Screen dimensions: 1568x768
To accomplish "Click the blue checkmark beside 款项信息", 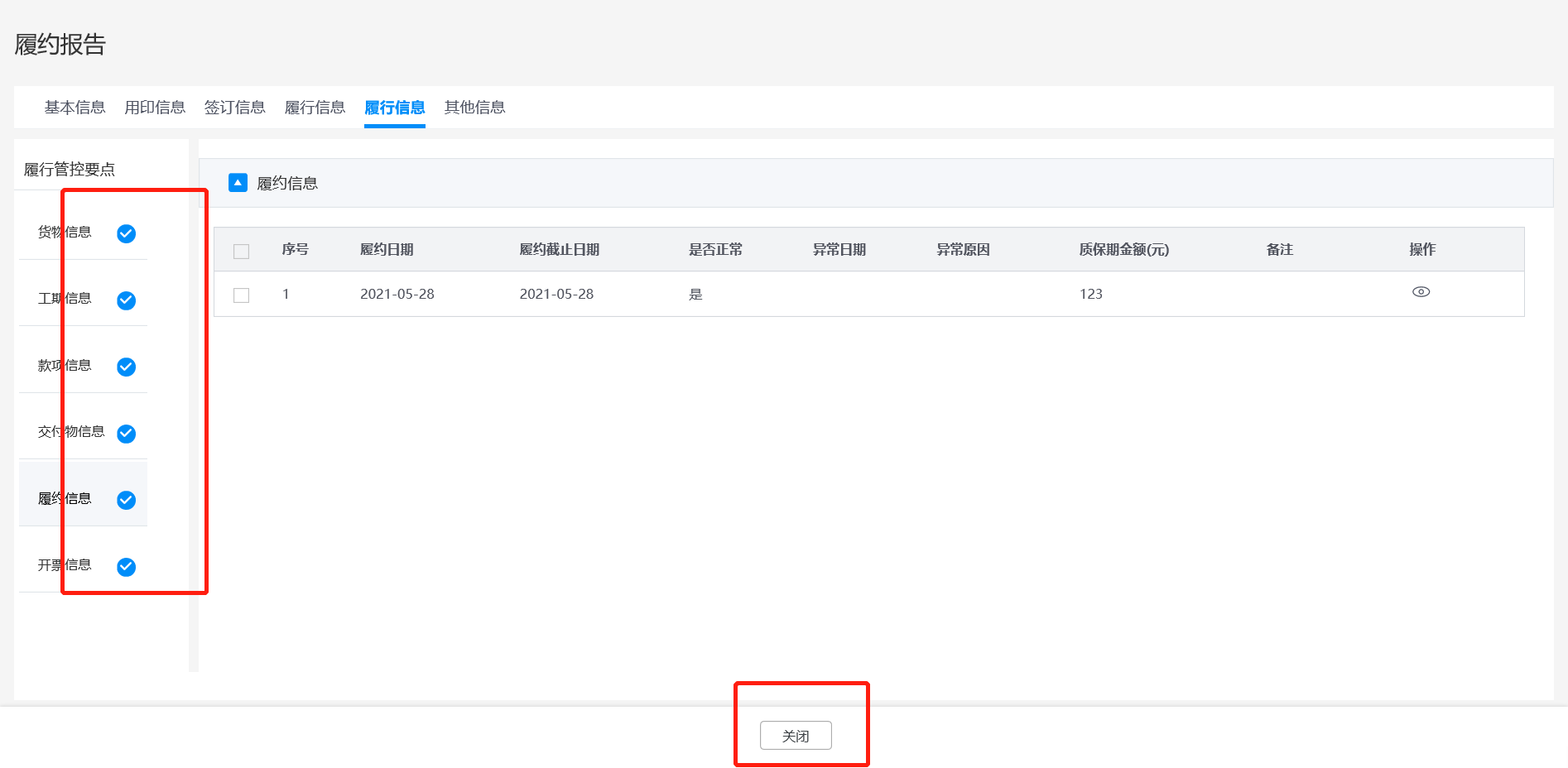I will pos(126,367).
